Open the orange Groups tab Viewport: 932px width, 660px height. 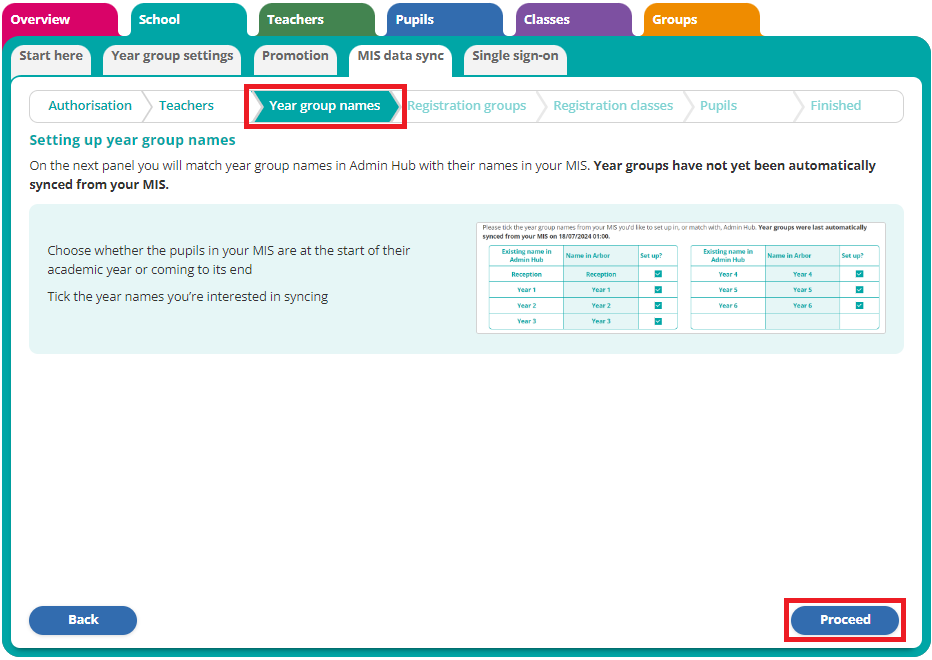[x=675, y=20]
